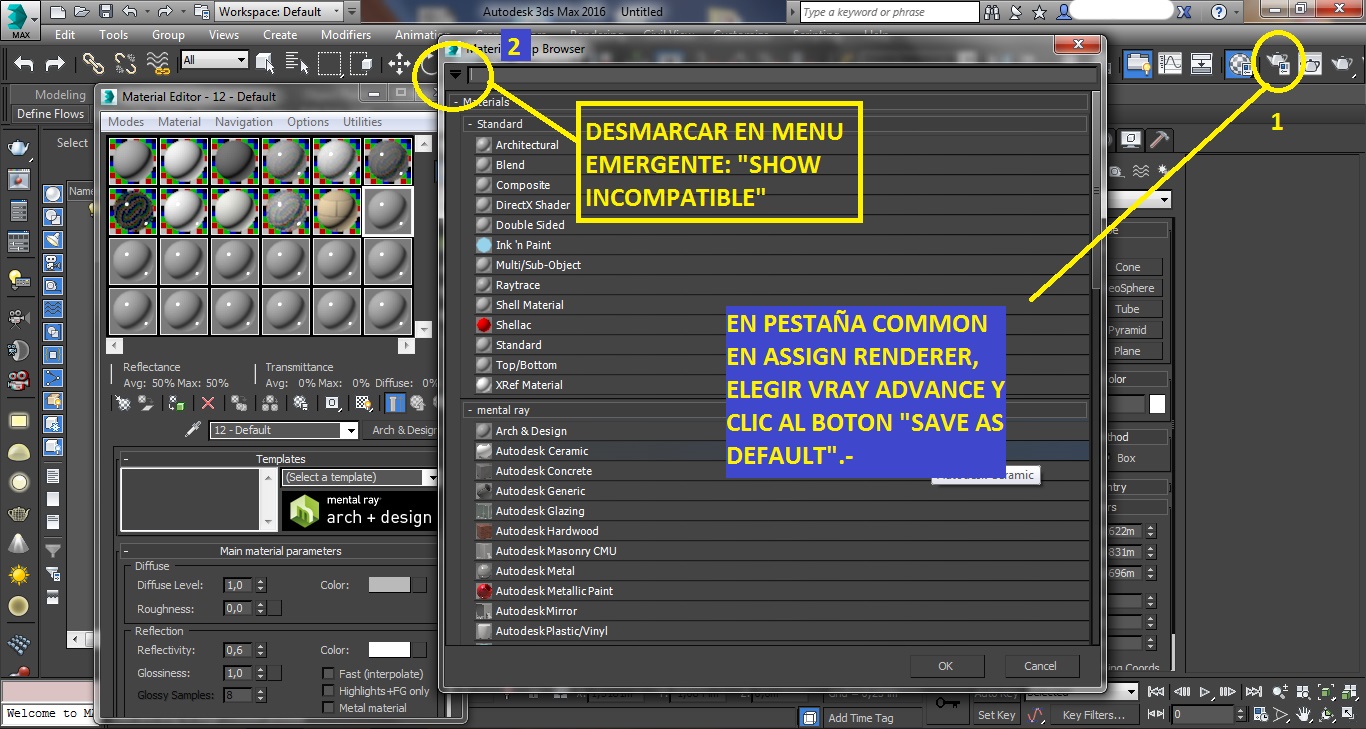This screenshot has width=1366, height=729.
Task: Click the Help question mark icon
Action: click(x=1219, y=12)
